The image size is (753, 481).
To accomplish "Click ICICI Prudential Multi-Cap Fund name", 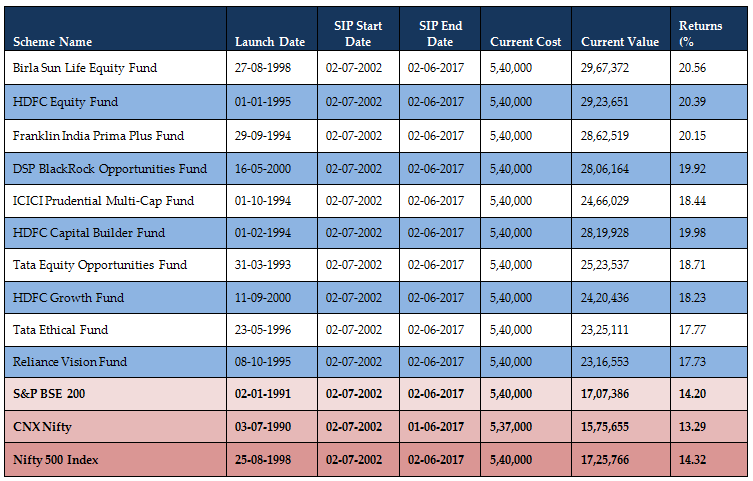I will [x=103, y=201].
